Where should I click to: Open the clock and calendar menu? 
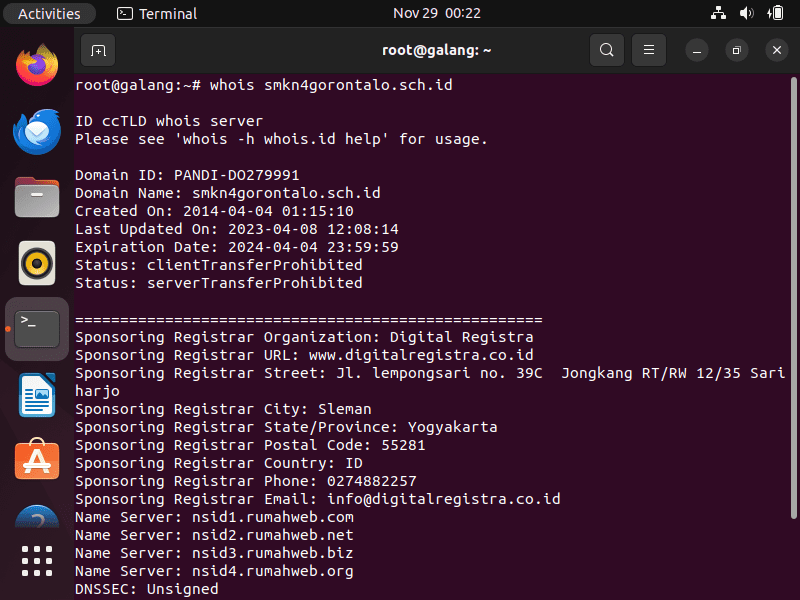tap(437, 13)
